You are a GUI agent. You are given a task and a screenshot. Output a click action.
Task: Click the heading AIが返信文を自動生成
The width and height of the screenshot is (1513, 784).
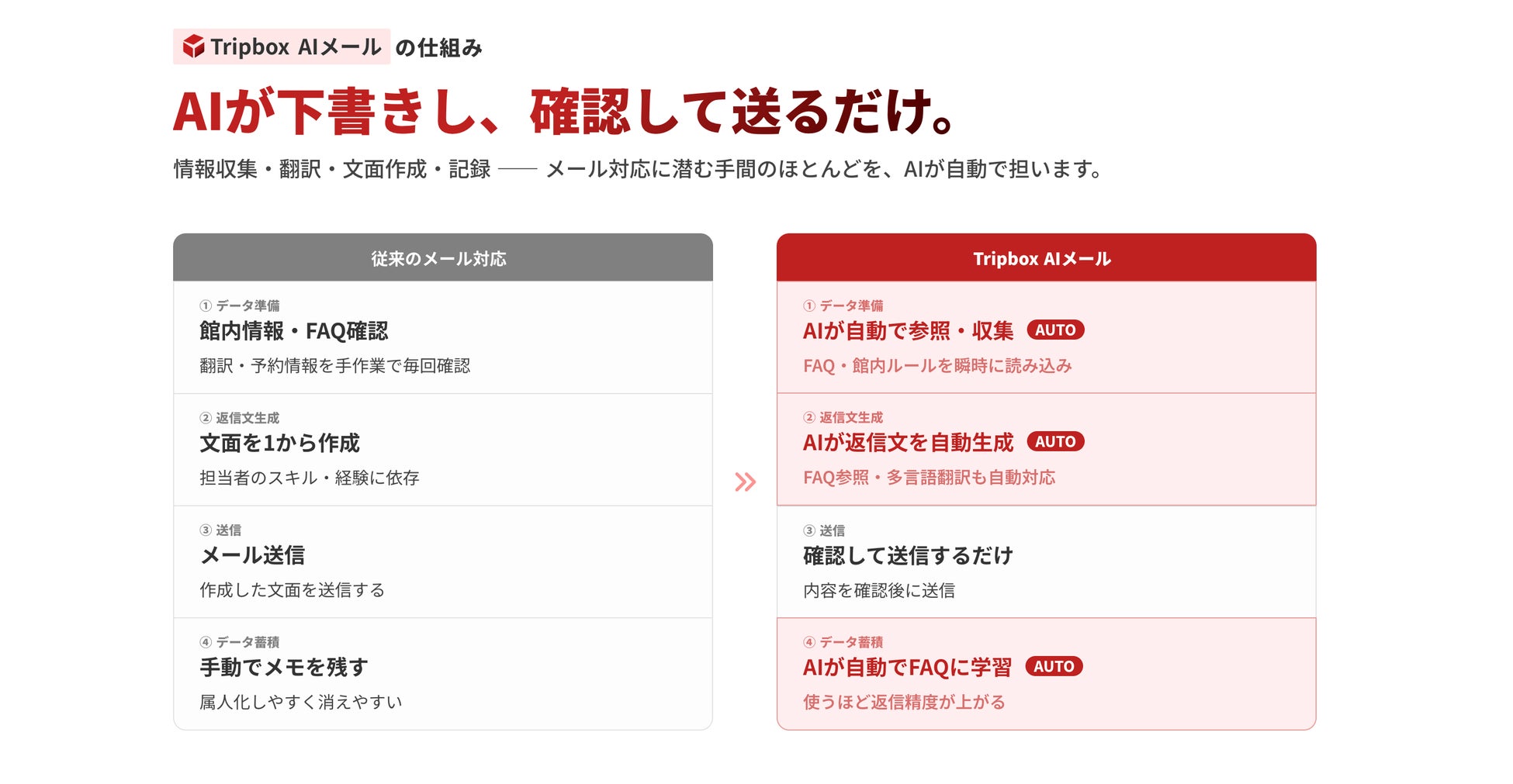[908, 443]
